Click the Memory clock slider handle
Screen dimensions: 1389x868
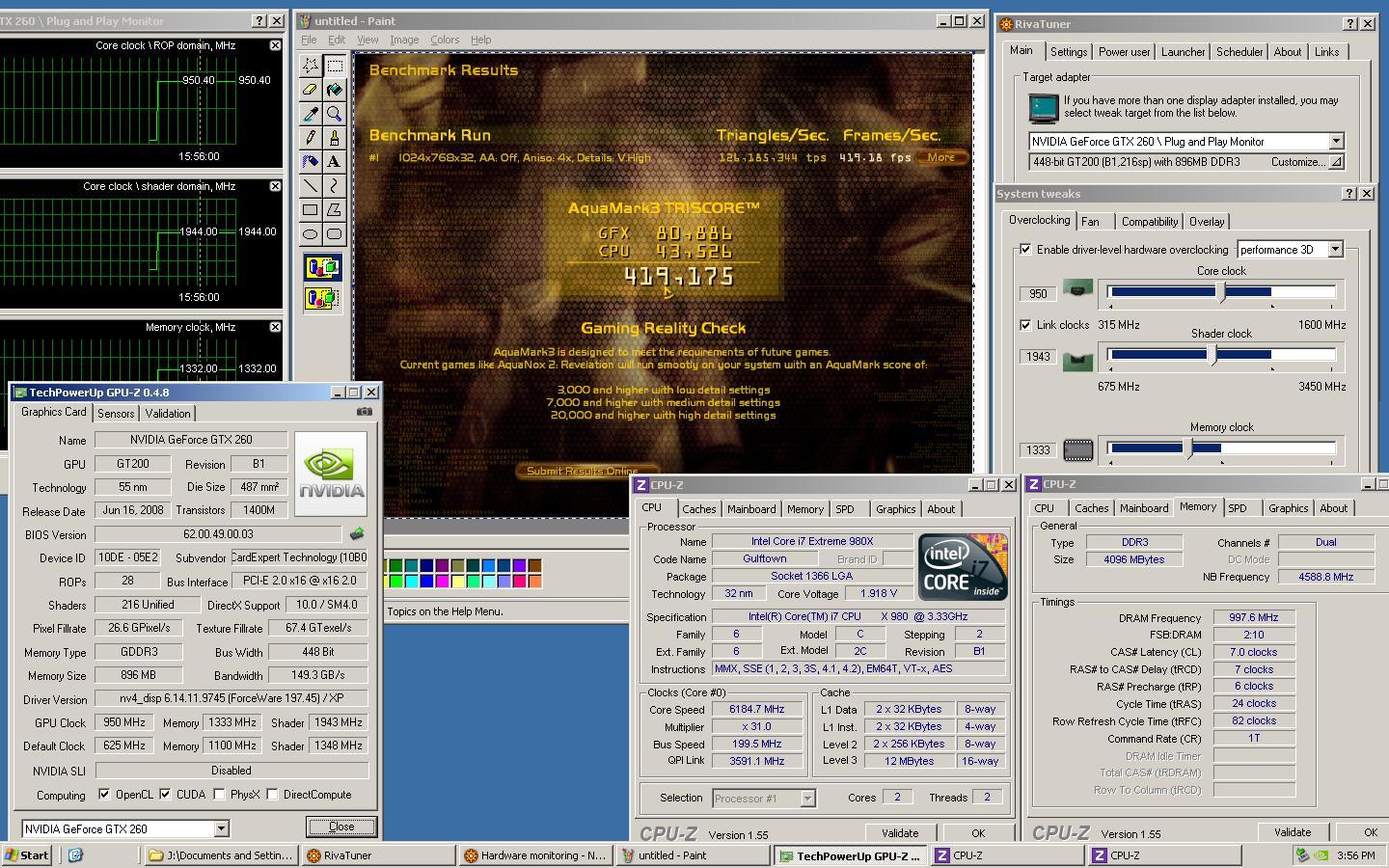pos(1189,448)
